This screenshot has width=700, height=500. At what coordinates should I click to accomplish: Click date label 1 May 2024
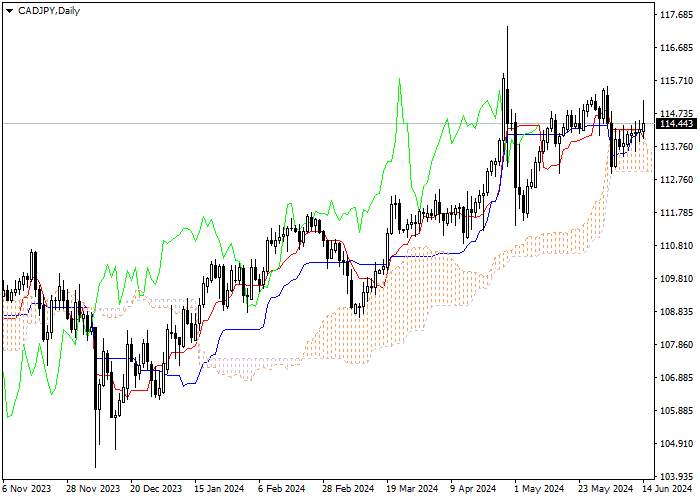point(539,489)
